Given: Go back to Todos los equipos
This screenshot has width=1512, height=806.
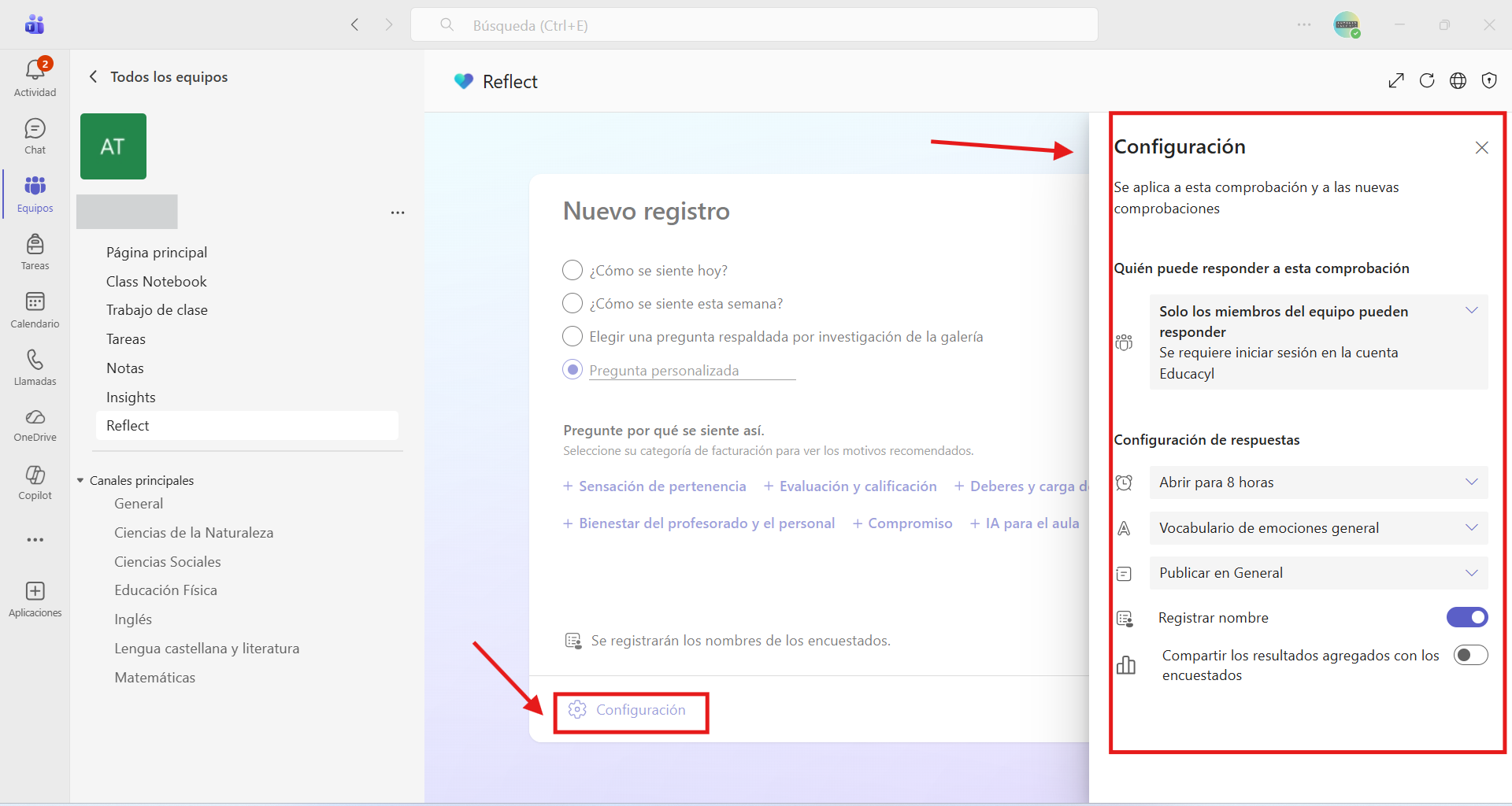Looking at the screenshot, I should (158, 76).
